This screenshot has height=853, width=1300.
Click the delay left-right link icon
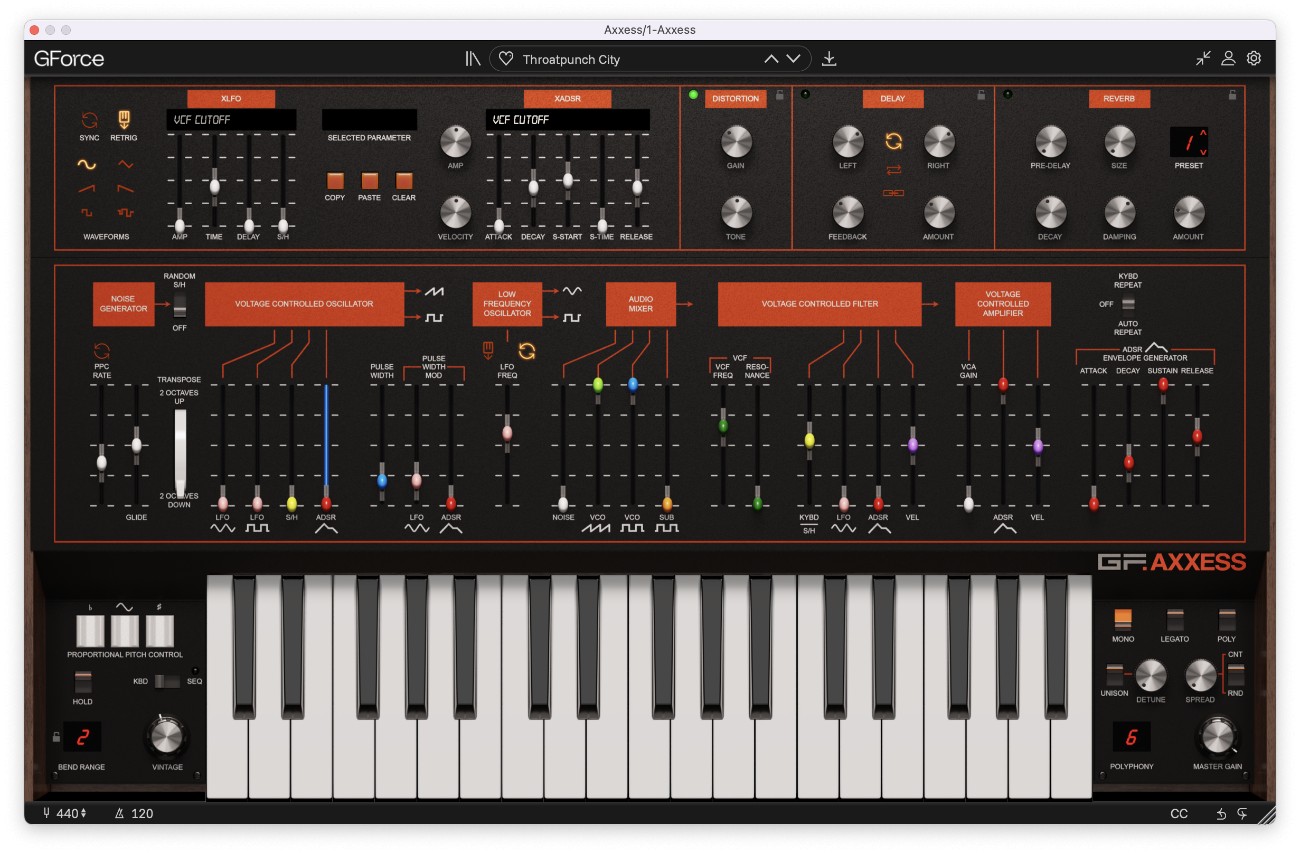tap(893, 193)
